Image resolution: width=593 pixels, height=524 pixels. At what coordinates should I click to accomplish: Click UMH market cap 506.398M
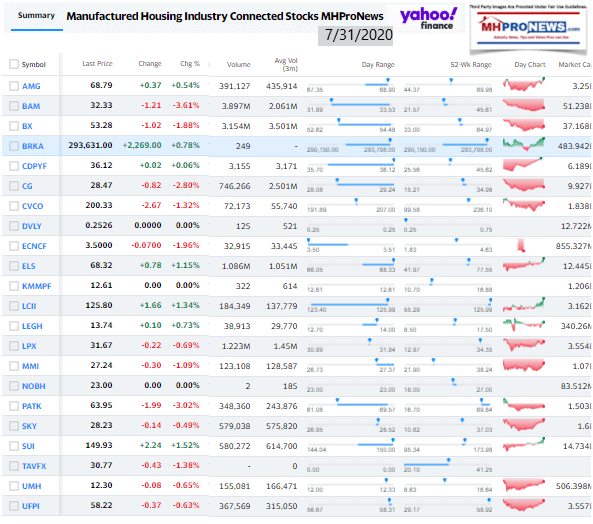573,486
